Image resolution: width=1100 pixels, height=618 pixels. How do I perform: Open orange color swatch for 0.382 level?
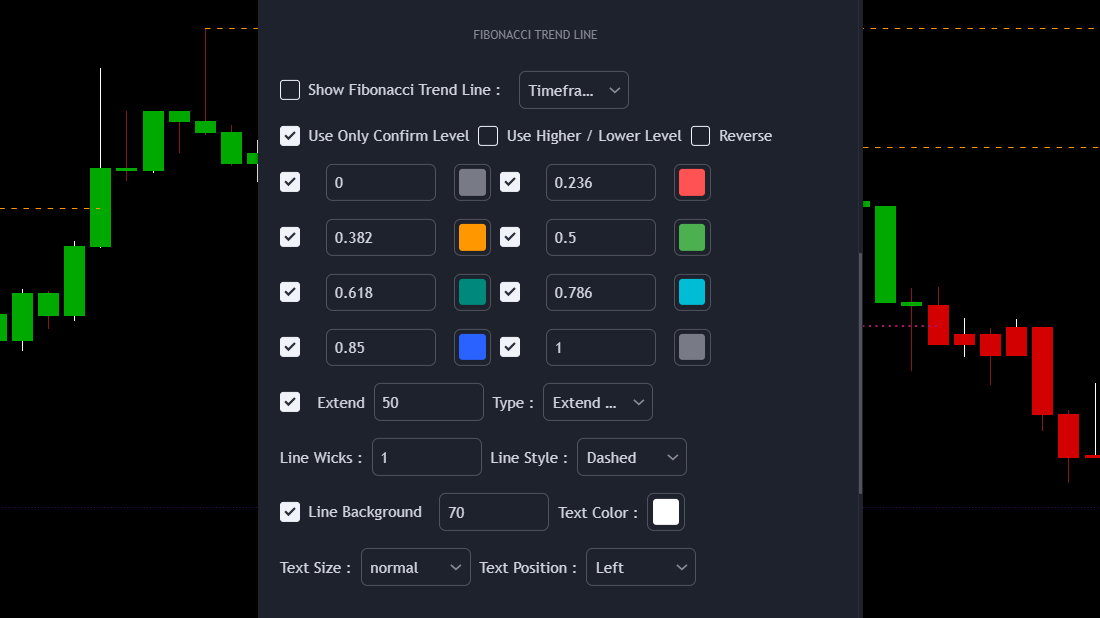pyautogui.click(x=472, y=237)
